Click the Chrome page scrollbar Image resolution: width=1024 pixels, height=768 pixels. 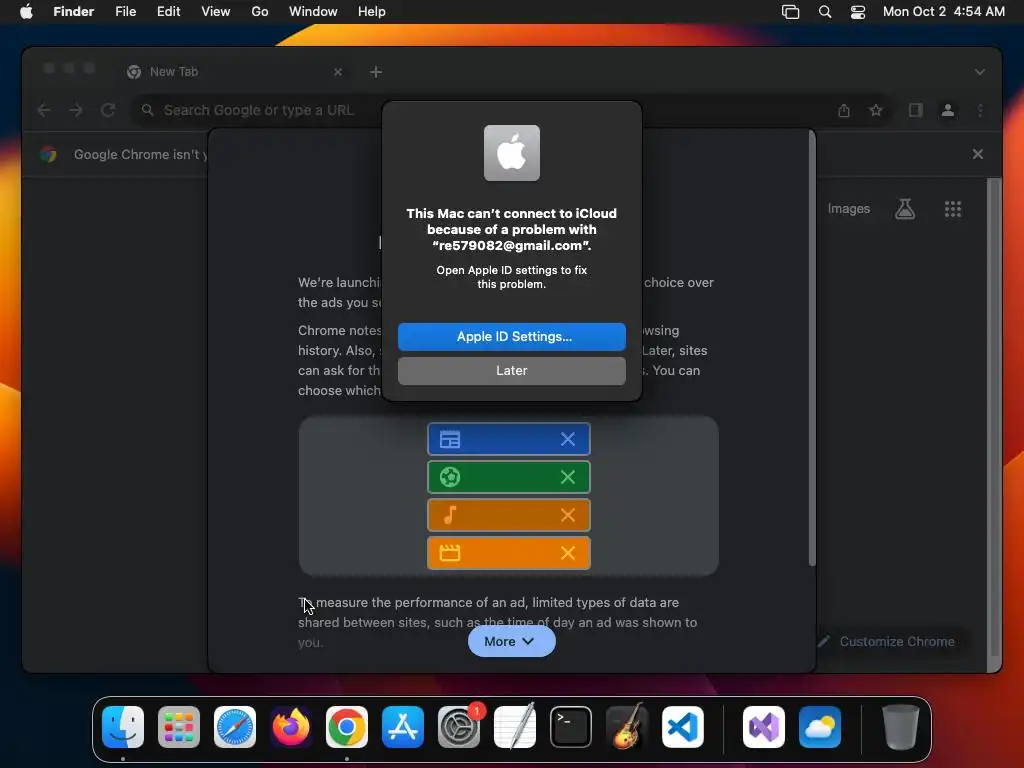(x=994, y=417)
